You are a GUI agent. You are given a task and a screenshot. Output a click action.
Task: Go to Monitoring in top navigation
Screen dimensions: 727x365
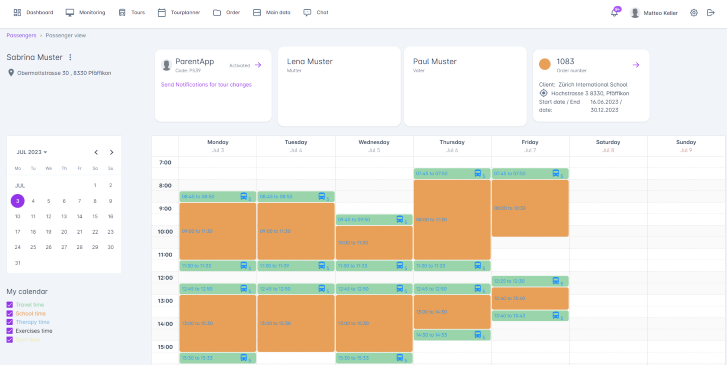pos(85,13)
